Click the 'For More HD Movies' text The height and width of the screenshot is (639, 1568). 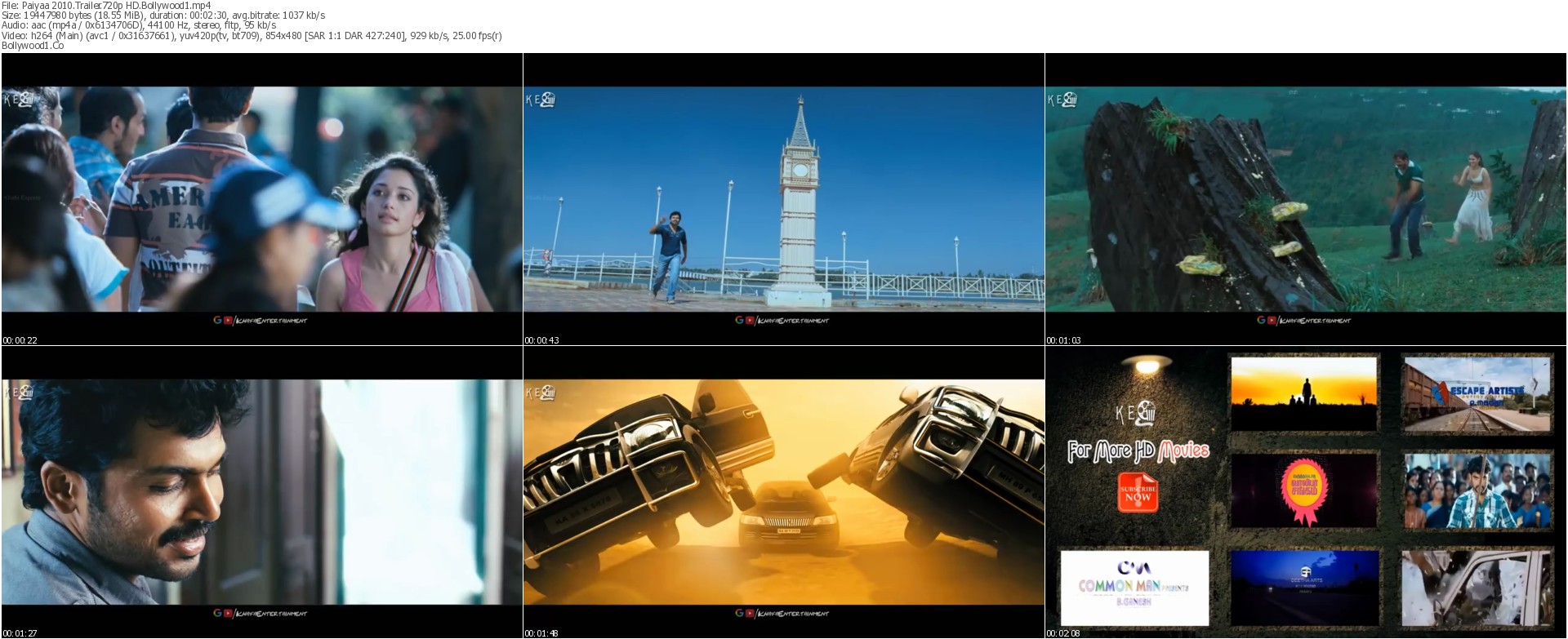click(1138, 450)
